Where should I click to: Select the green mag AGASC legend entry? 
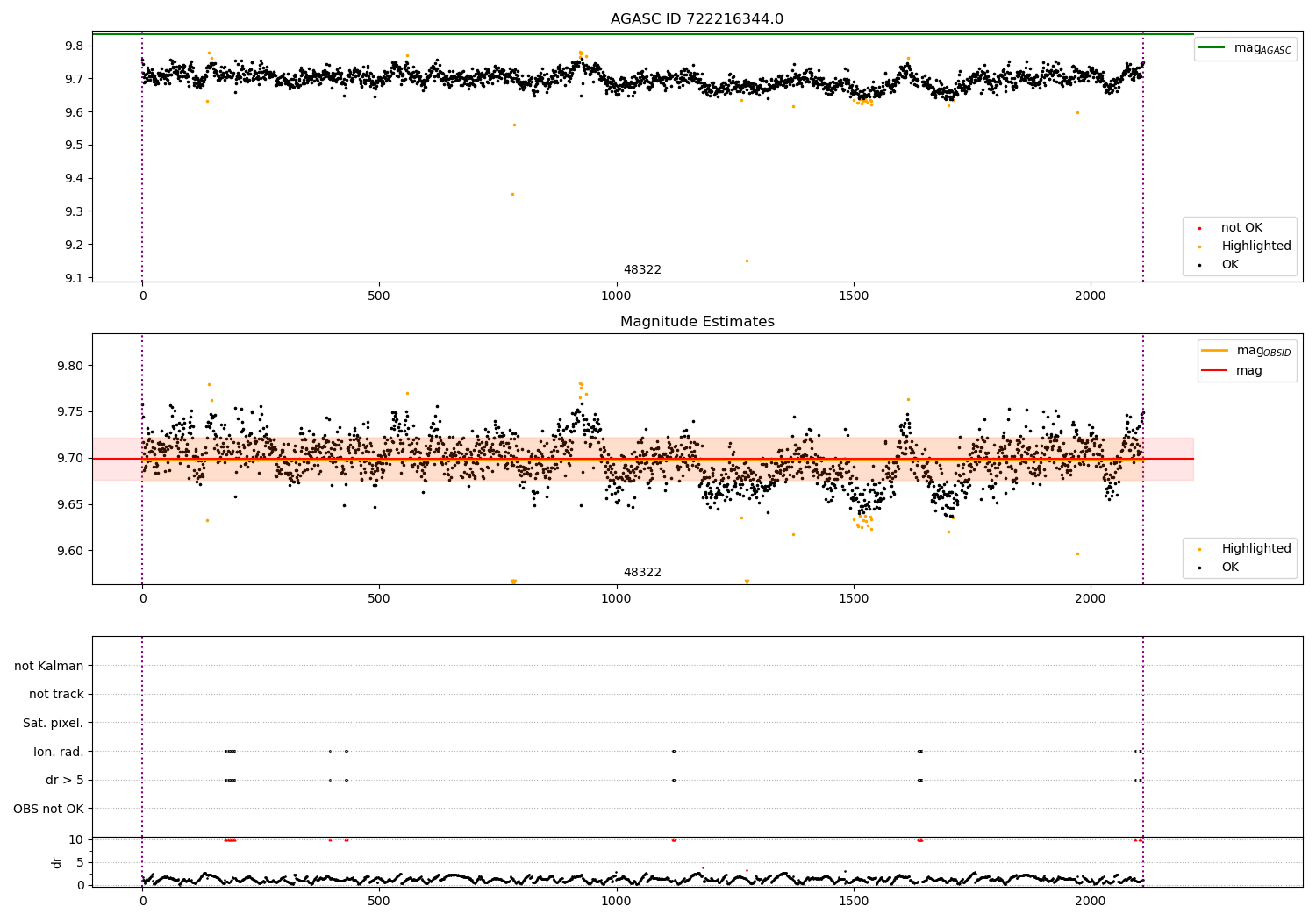click(x=1246, y=48)
